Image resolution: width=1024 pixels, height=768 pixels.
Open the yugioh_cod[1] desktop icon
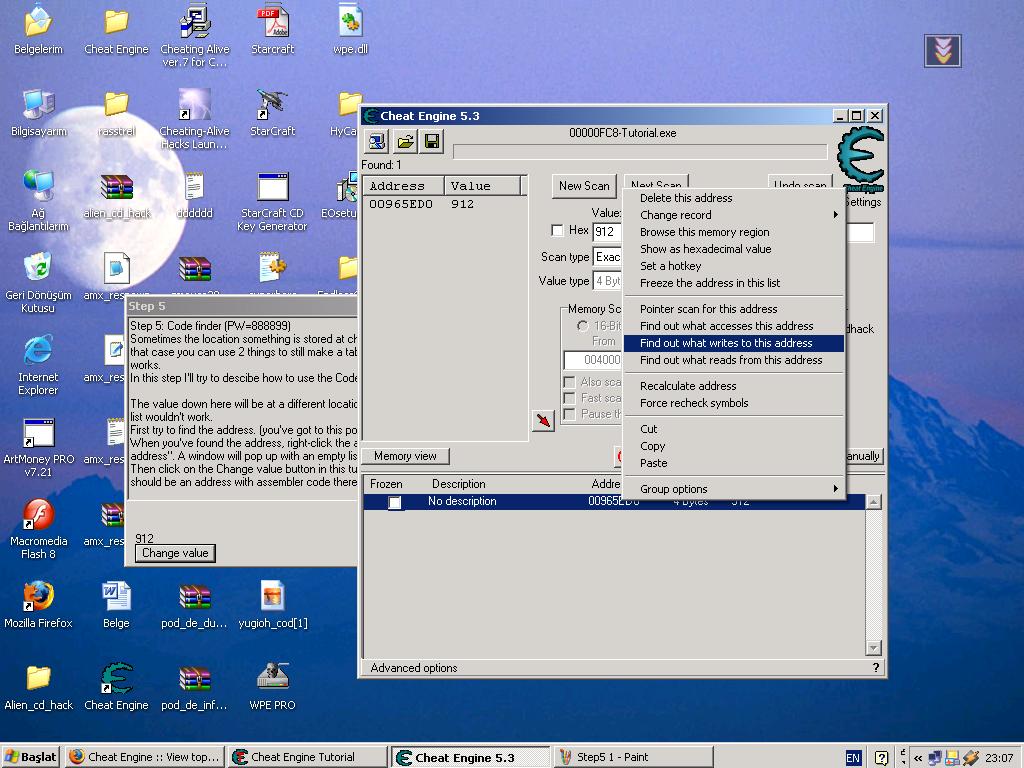273,605
